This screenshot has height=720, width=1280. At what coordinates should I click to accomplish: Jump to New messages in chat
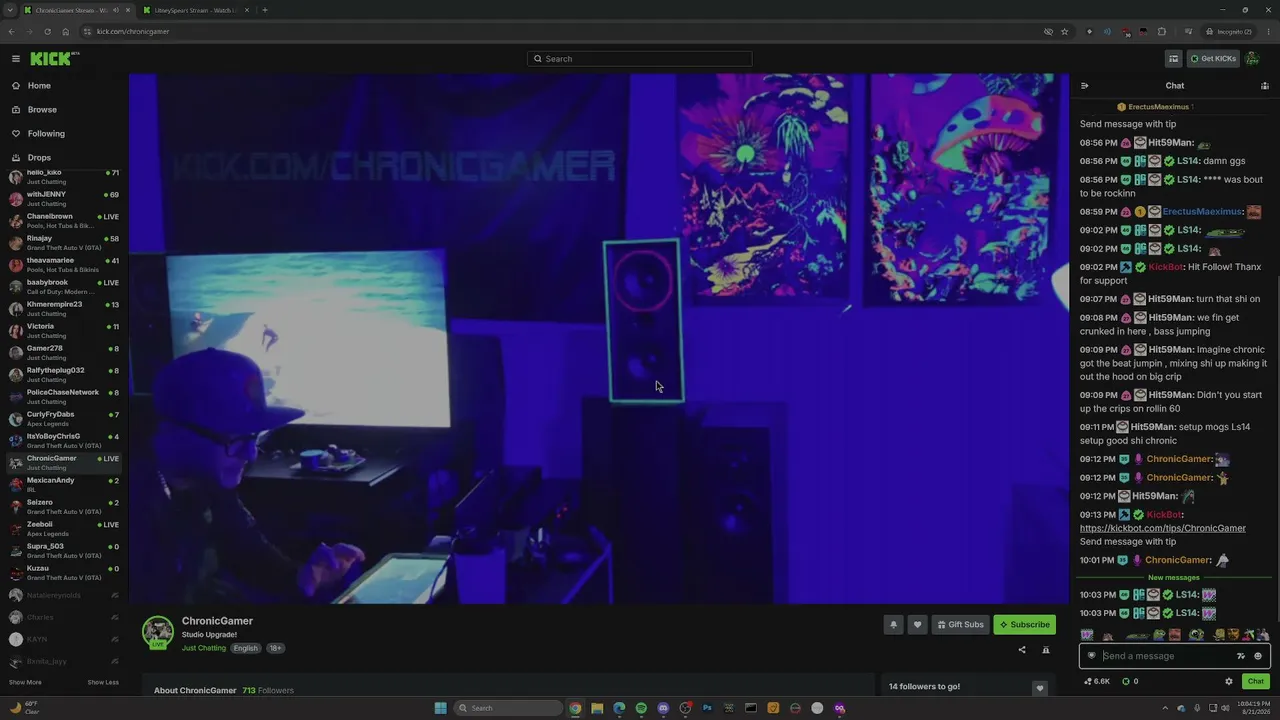[x=1174, y=578]
